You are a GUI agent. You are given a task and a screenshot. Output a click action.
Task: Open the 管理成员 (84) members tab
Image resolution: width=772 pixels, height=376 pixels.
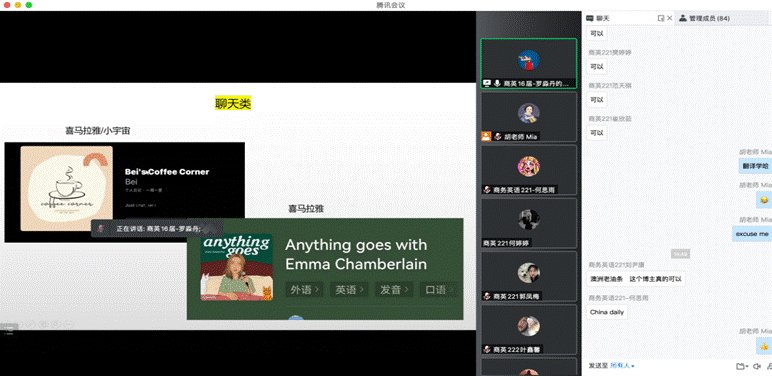pyautogui.click(x=704, y=18)
